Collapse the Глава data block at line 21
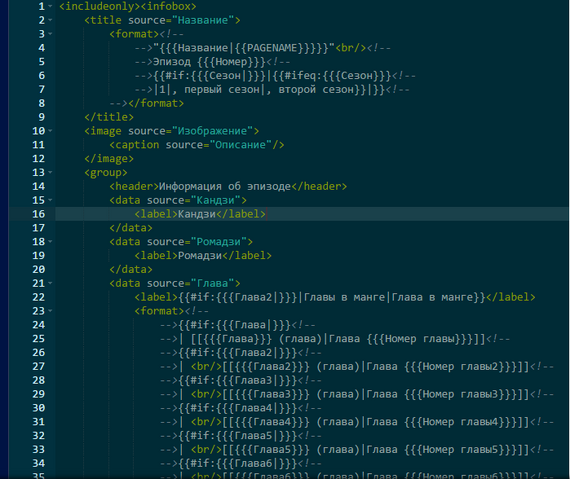 pyautogui.click(x=50, y=283)
